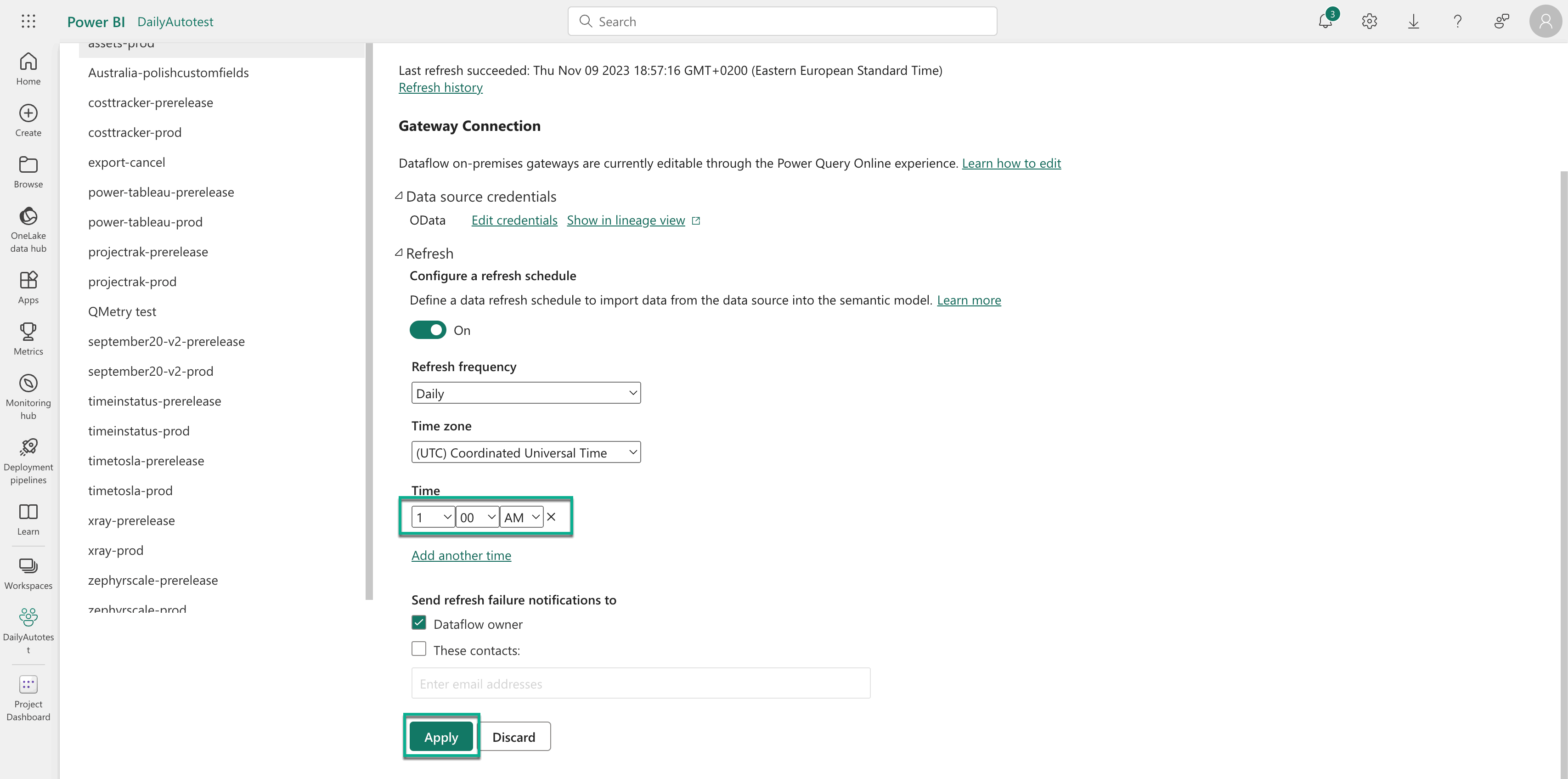Uncheck the Dataflow owner checkbox

[x=419, y=622]
